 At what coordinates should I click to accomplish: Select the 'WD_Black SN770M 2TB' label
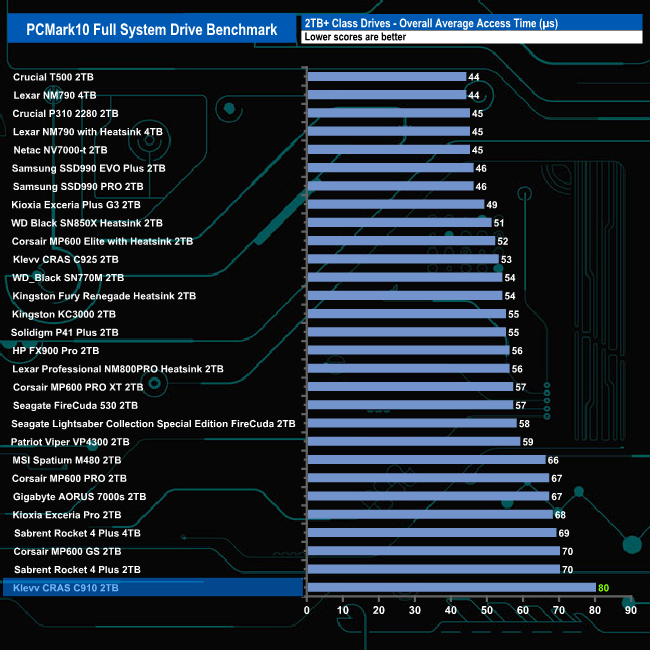[x=68, y=278]
